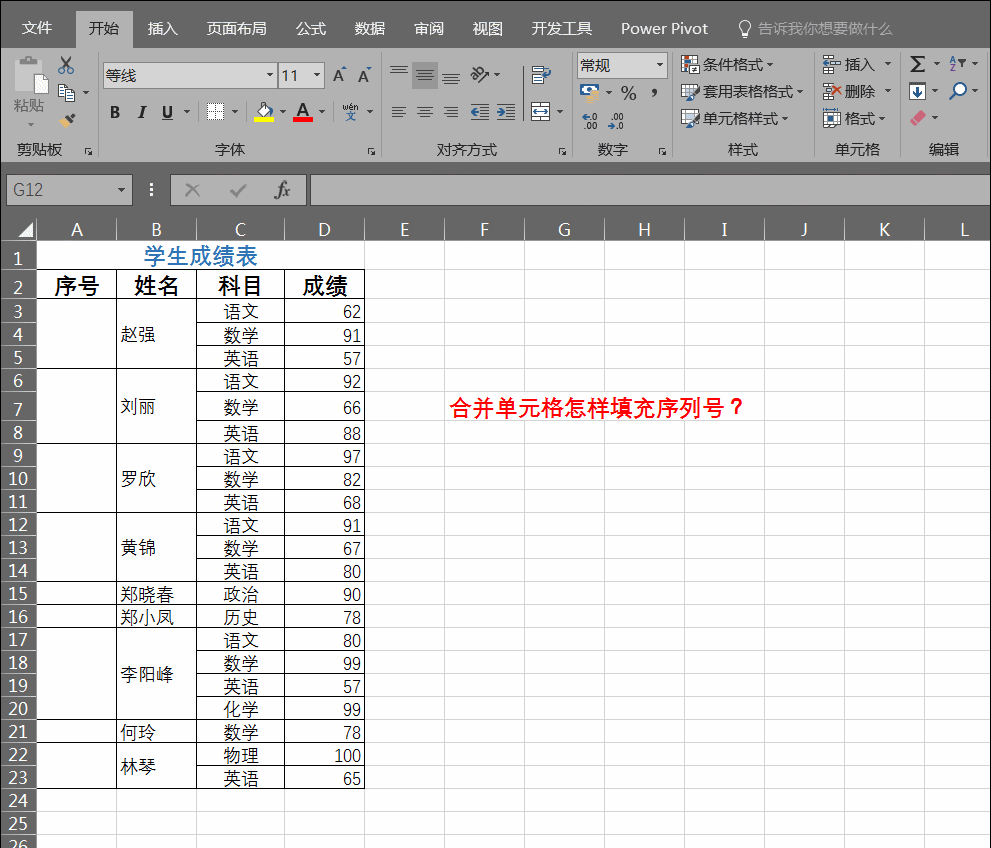Viewport: 991px width, 848px height.
Task: Click the Copy icon in clipboard group
Action: [66, 93]
